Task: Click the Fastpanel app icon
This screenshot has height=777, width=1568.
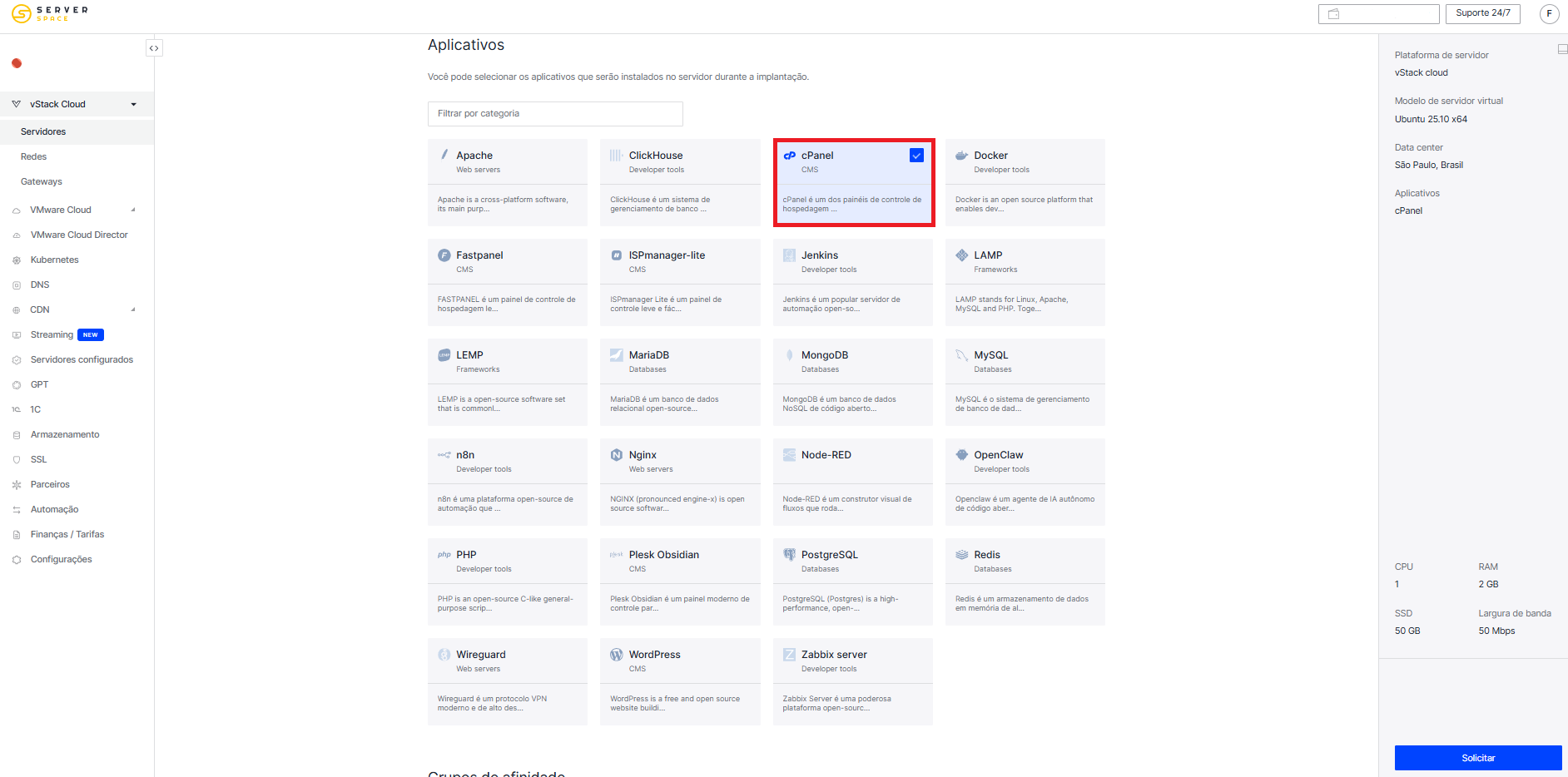Action: click(444, 255)
